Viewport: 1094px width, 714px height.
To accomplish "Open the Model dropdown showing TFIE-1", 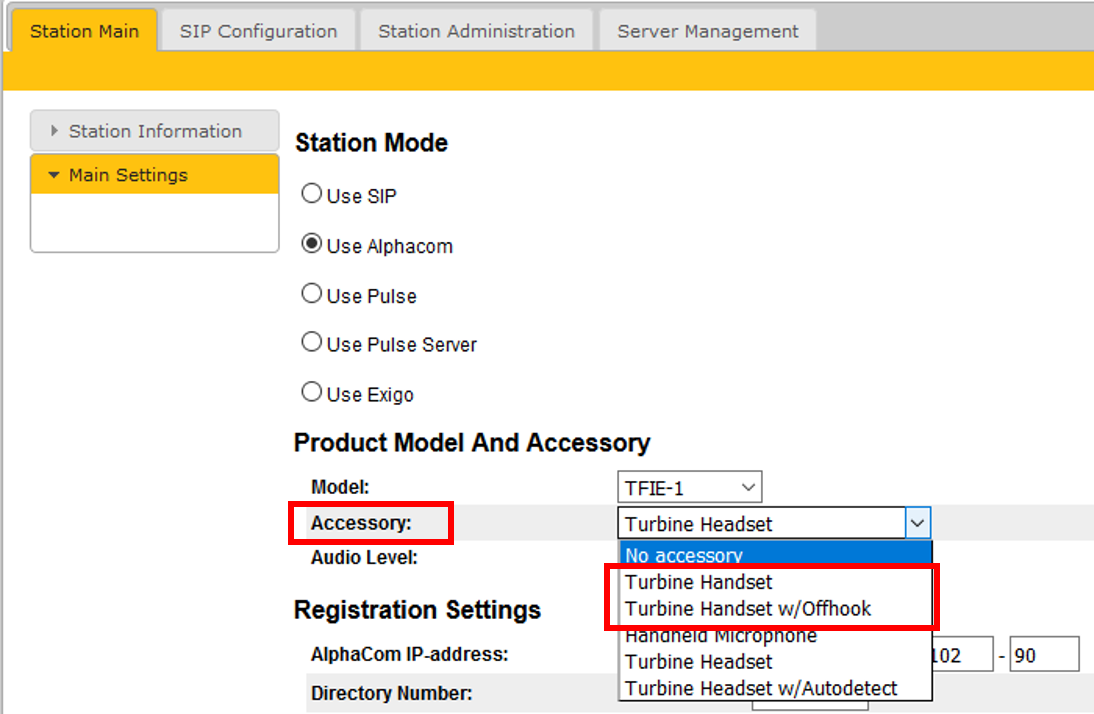I will click(x=689, y=488).
